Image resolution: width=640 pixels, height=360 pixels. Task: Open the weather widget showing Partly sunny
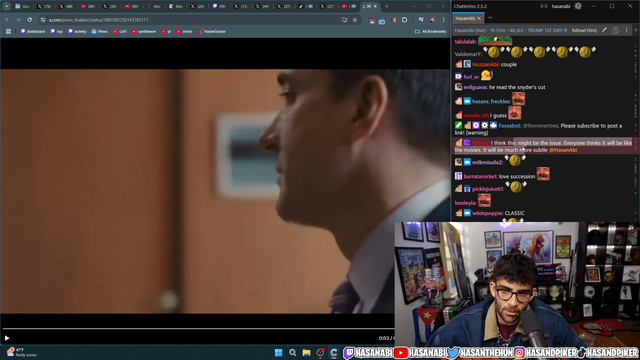[x=21, y=352]
